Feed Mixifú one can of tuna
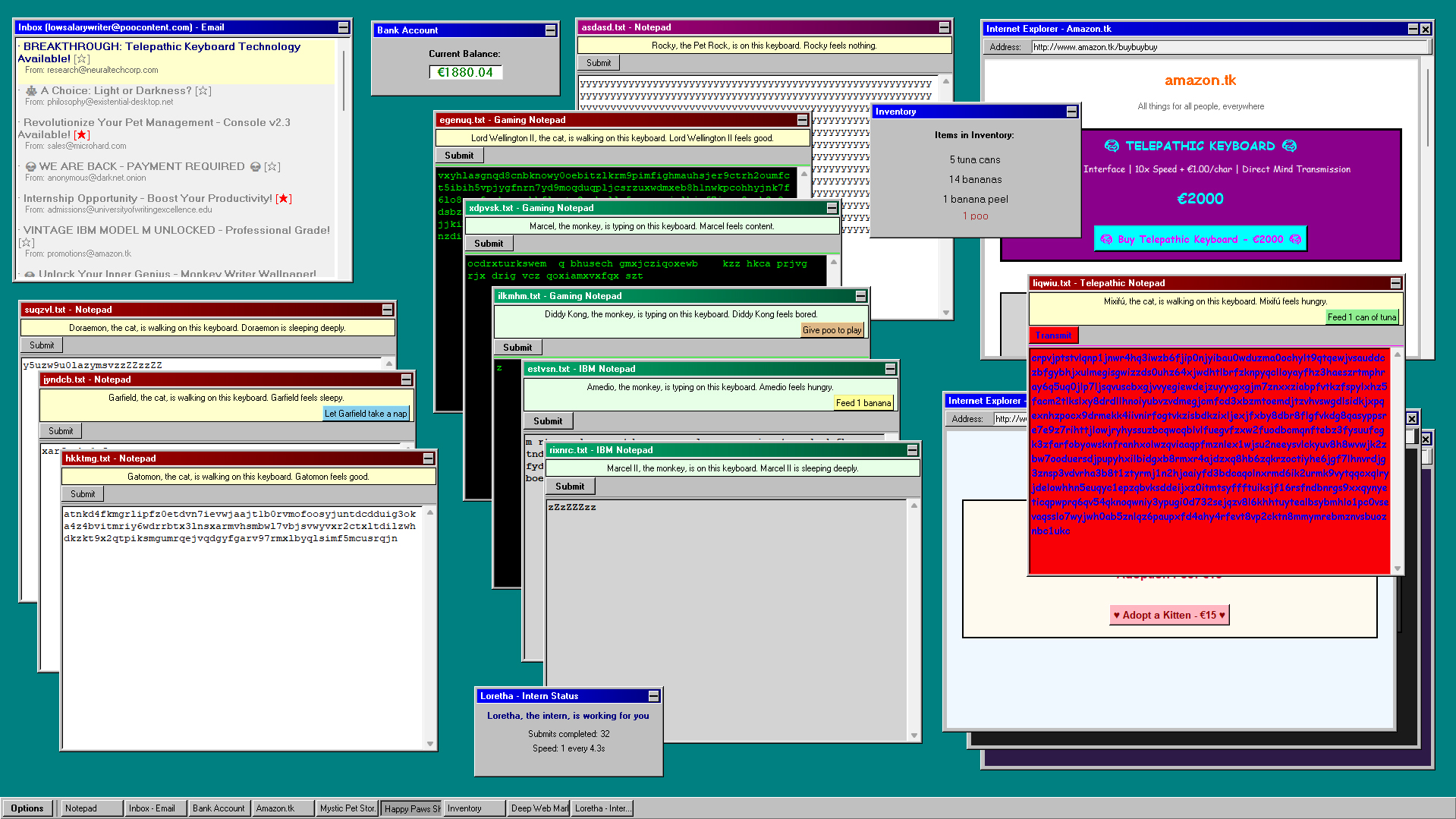The height and width of the screenshot is (819, 1456). tap(1361, 317)
